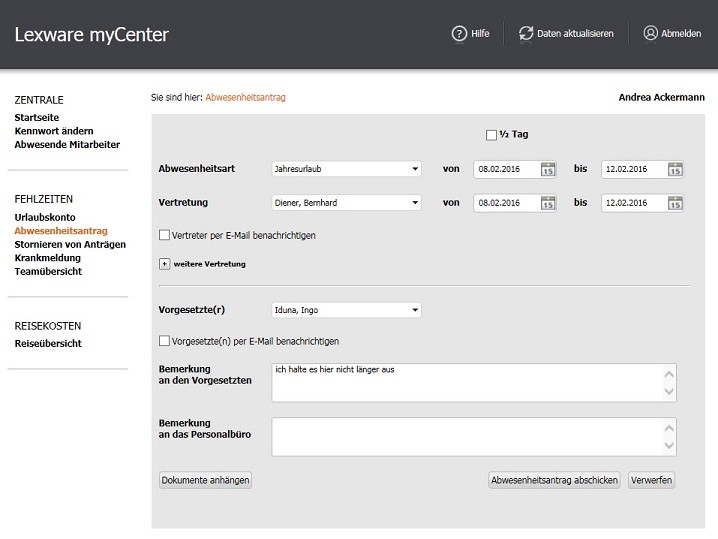Viewport: 718px width, 539px height.
Task: Click the Lexware myCenter title
Action: tap(92, 35)
